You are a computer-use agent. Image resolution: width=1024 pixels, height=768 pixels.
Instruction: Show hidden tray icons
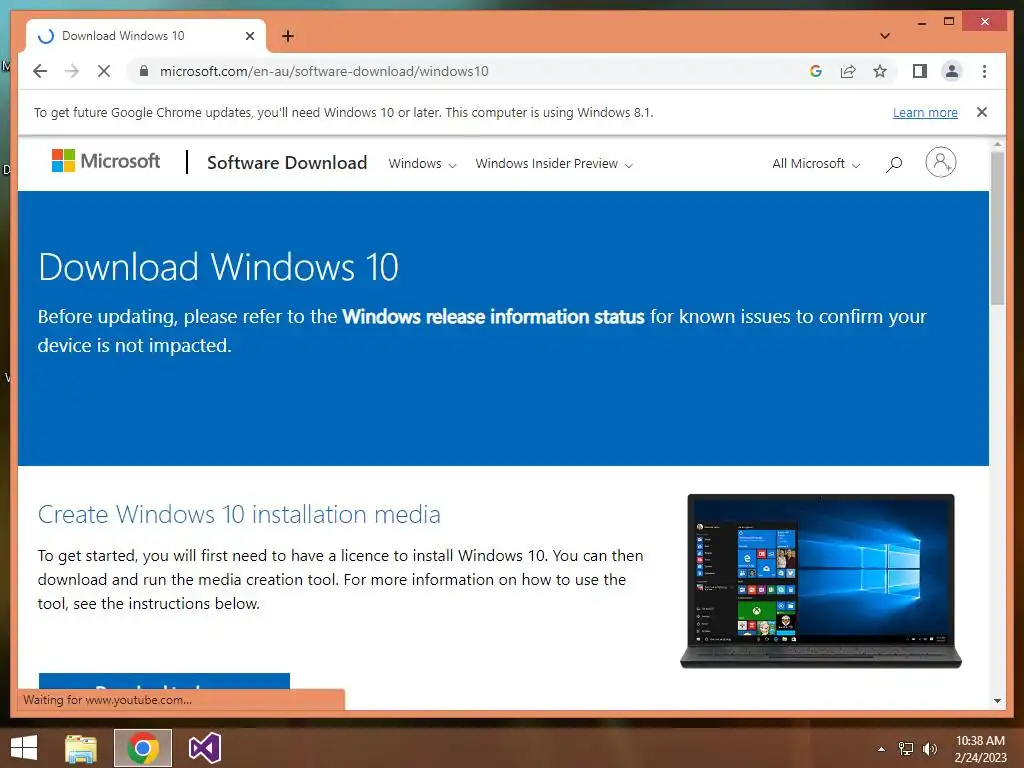point(881,749)
